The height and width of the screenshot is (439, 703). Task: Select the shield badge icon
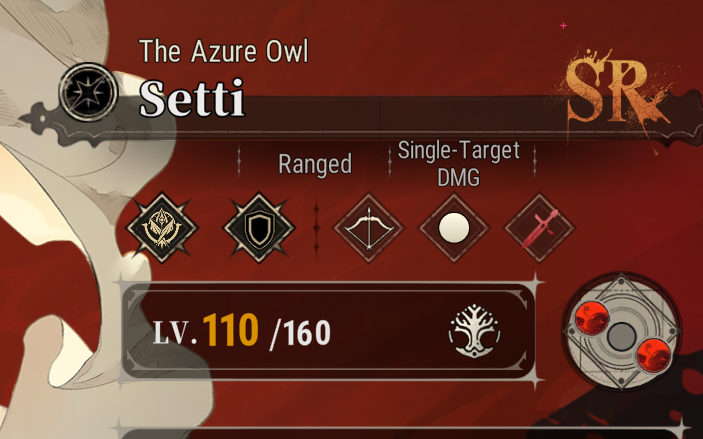[x=259, y=227]
